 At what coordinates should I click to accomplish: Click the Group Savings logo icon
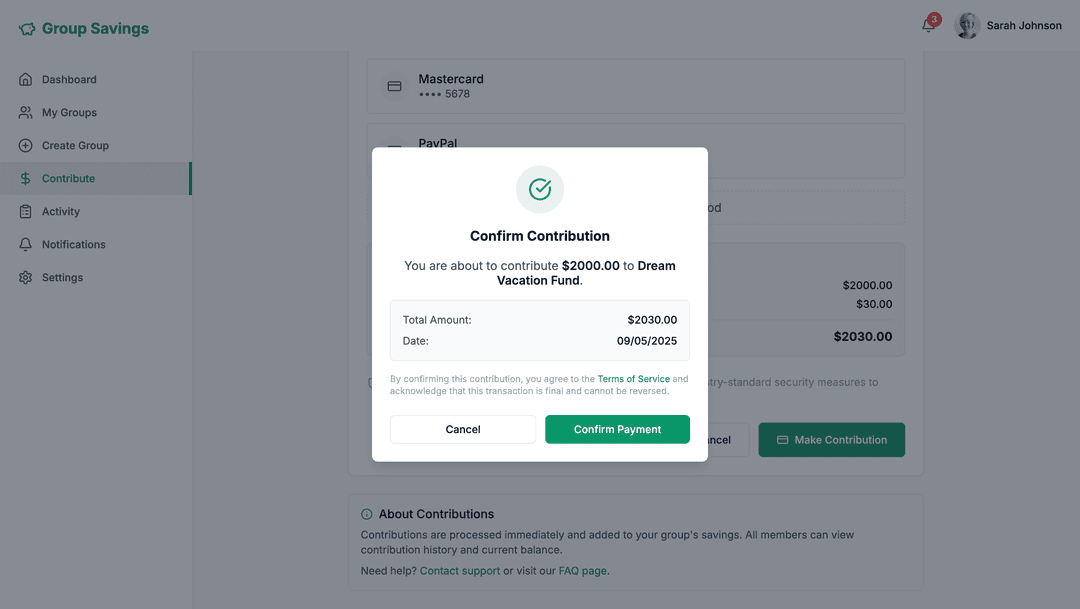click(27, 28)
